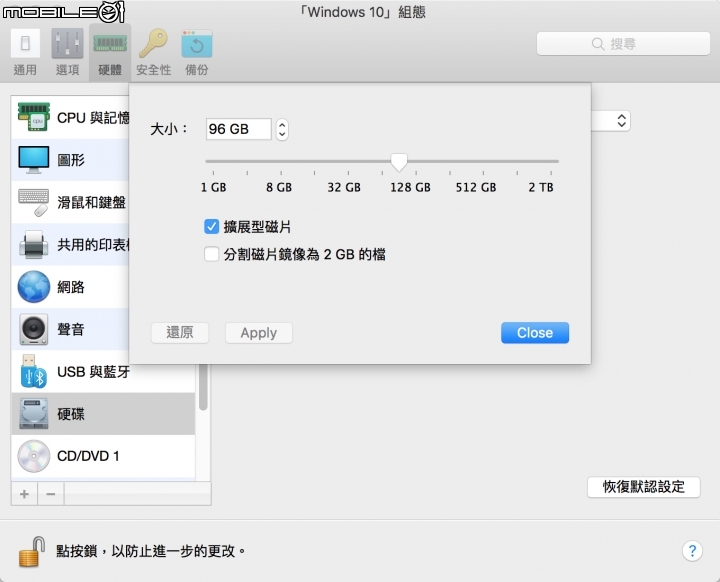Click the 搜尋 search field
Screen dimensions: 720x582
point(623,44)
